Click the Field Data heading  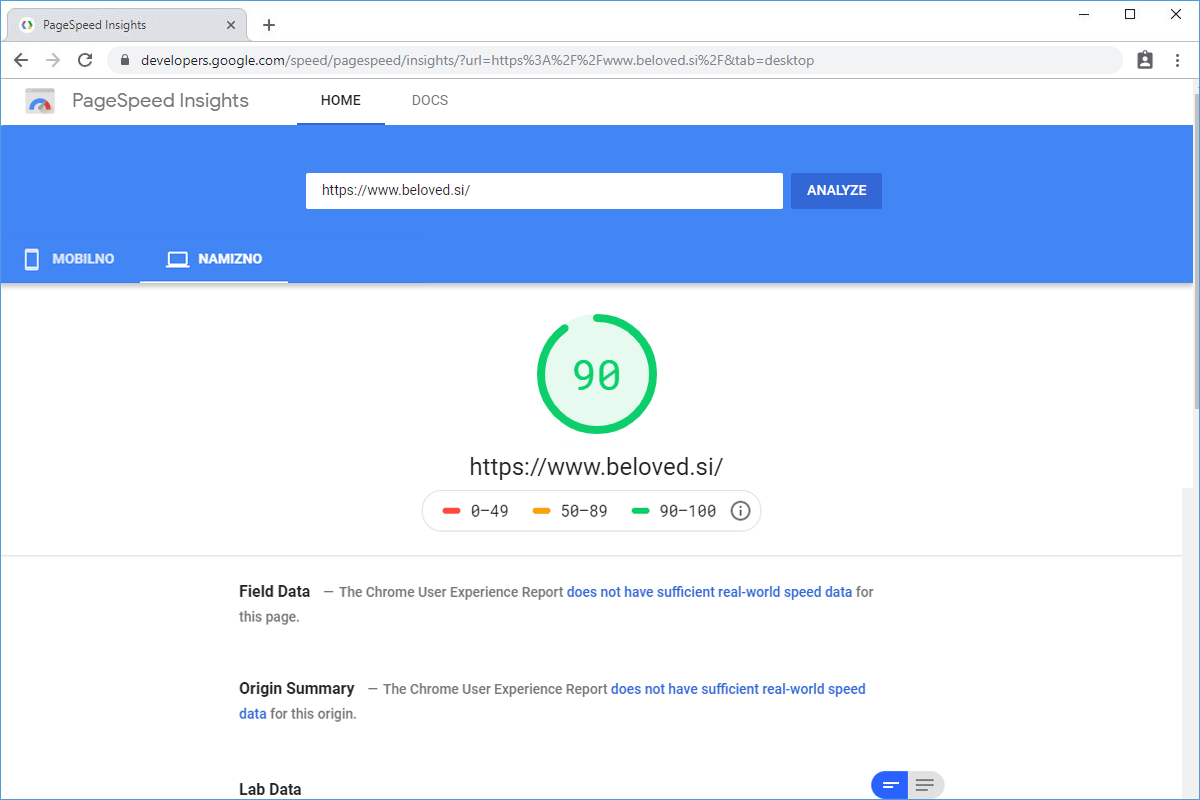pyautogui.click(x=275, y=591)
